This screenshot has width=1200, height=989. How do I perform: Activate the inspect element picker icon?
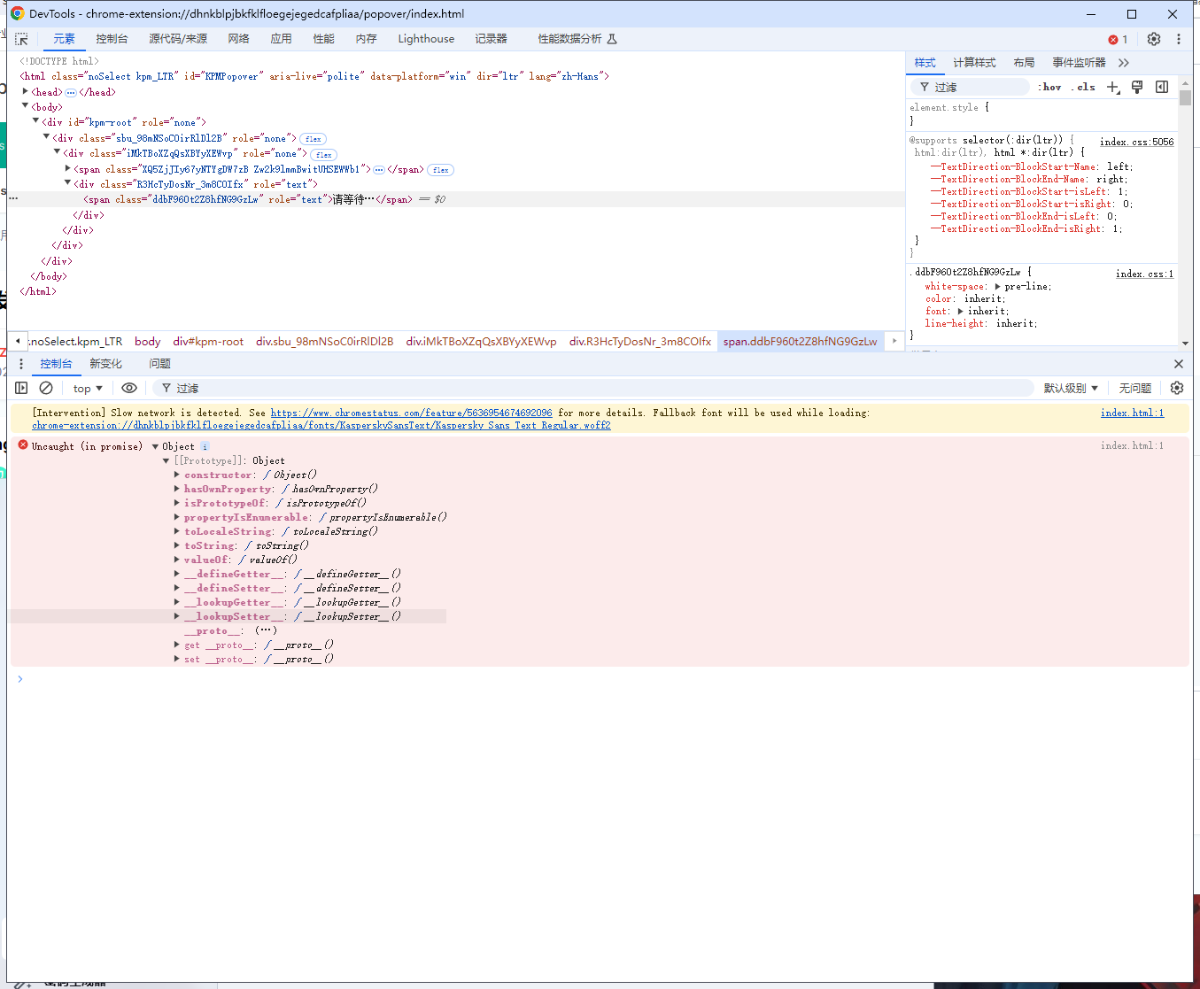pyautogui.click(x=21, y=39)
